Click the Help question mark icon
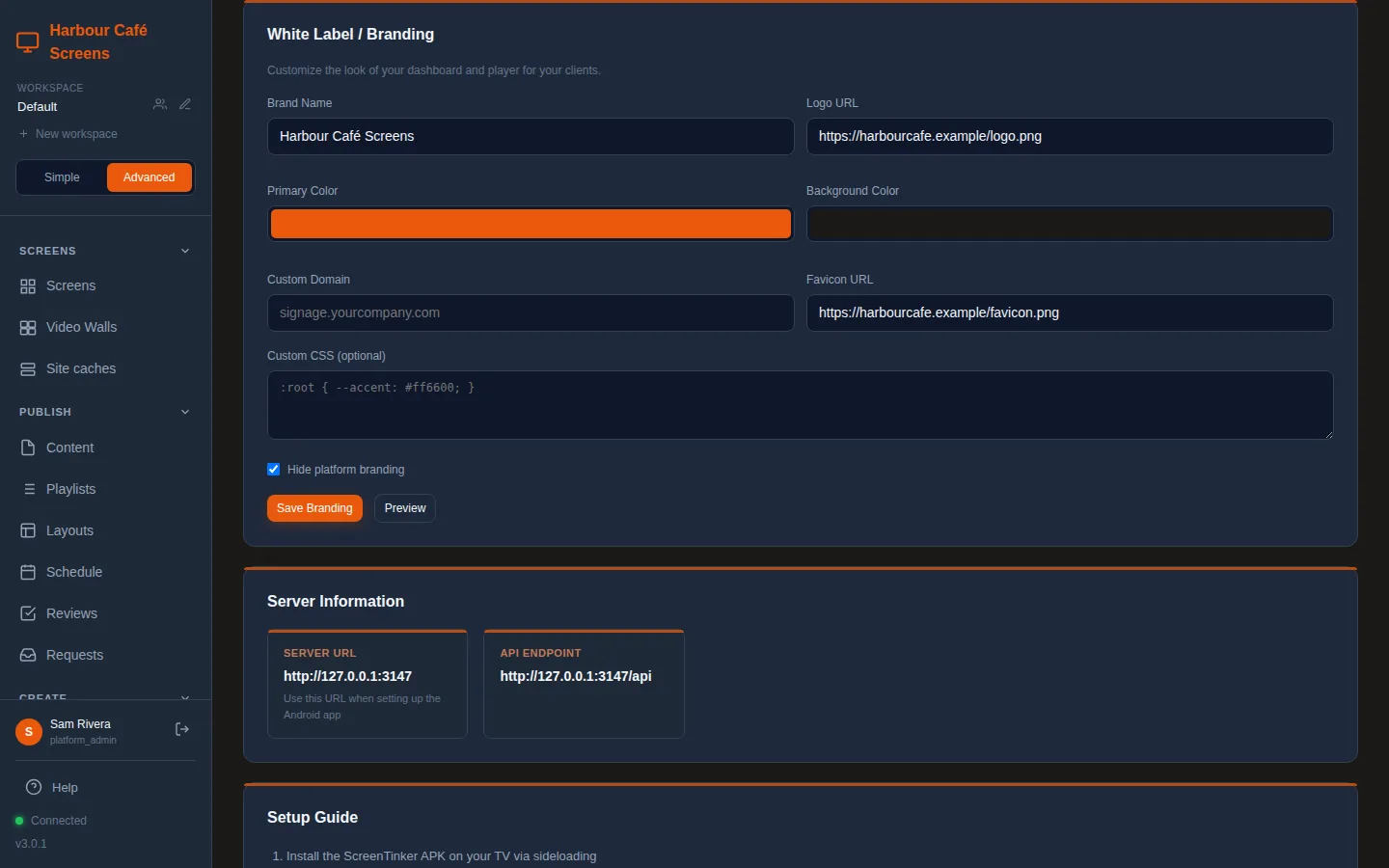 tap(34, 787)
